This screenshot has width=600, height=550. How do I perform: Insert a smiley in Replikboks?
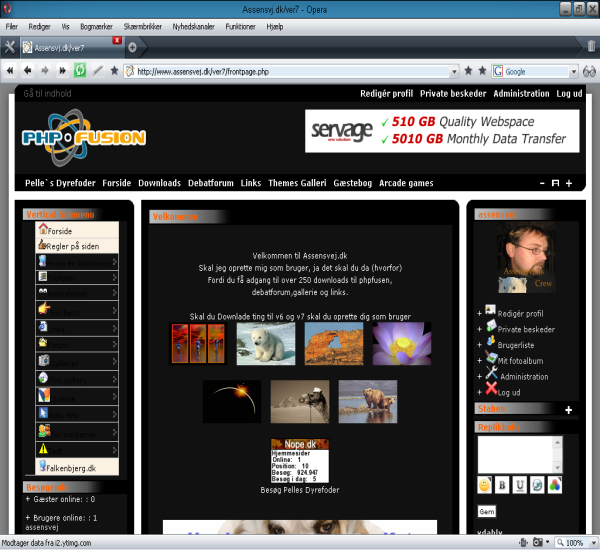[484, 485]
